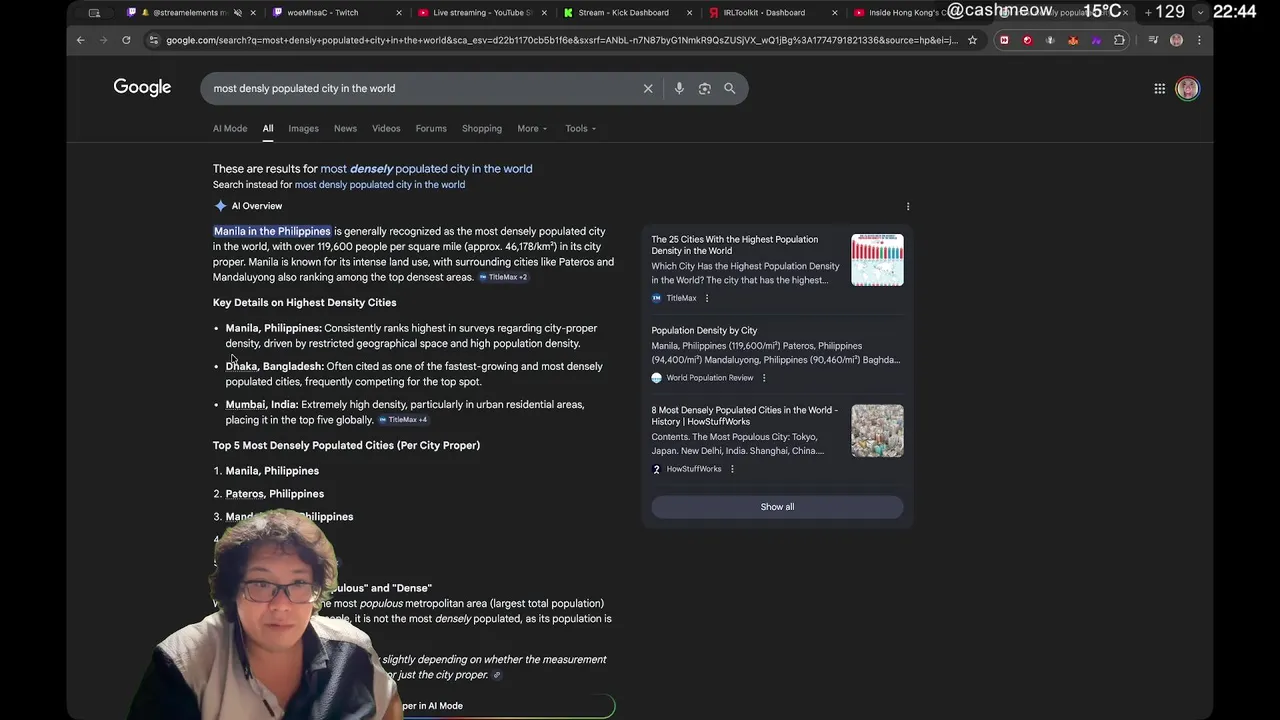
Task: Start voice search with the microphone icon
Action: 679,88
